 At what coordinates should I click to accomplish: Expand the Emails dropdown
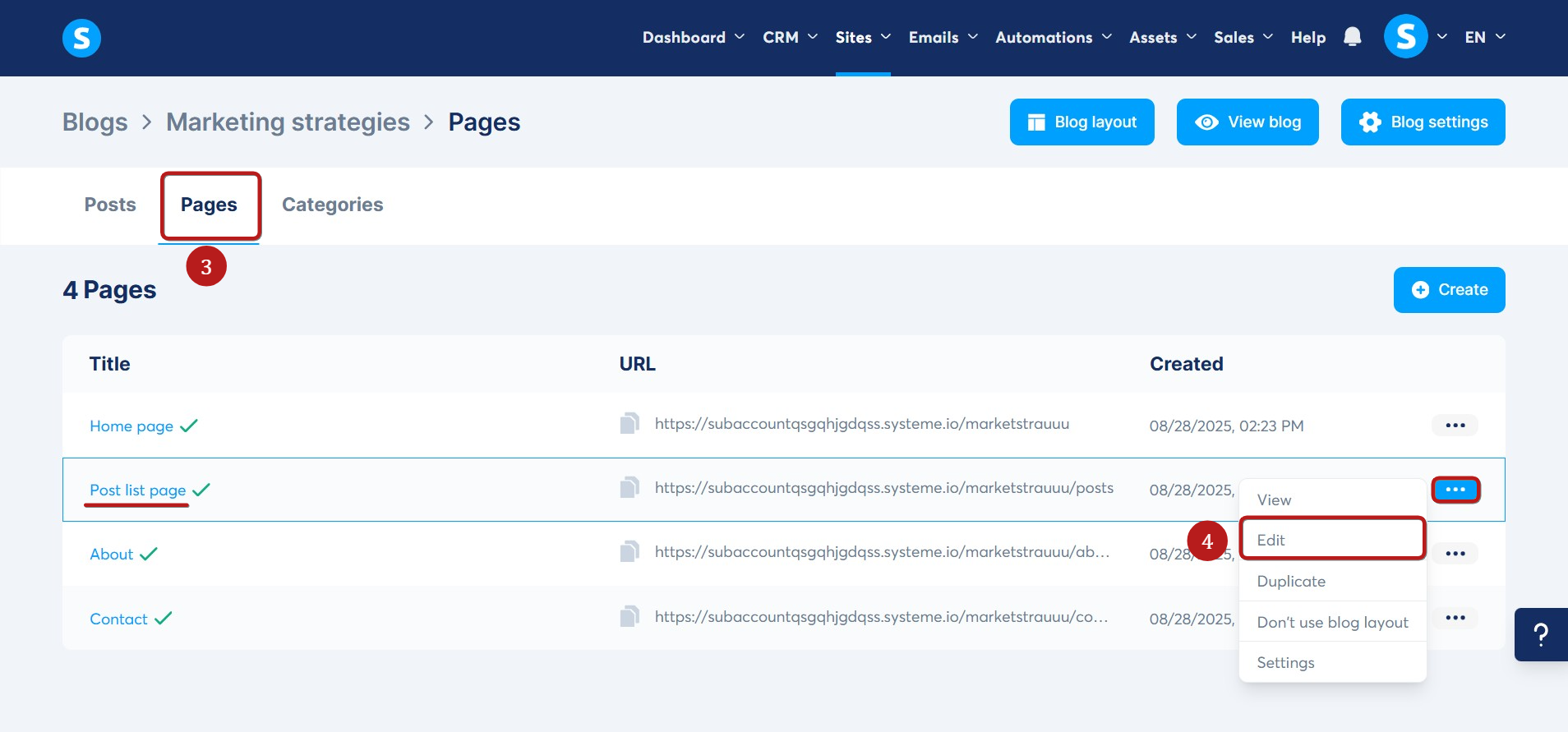click(943, 37)
